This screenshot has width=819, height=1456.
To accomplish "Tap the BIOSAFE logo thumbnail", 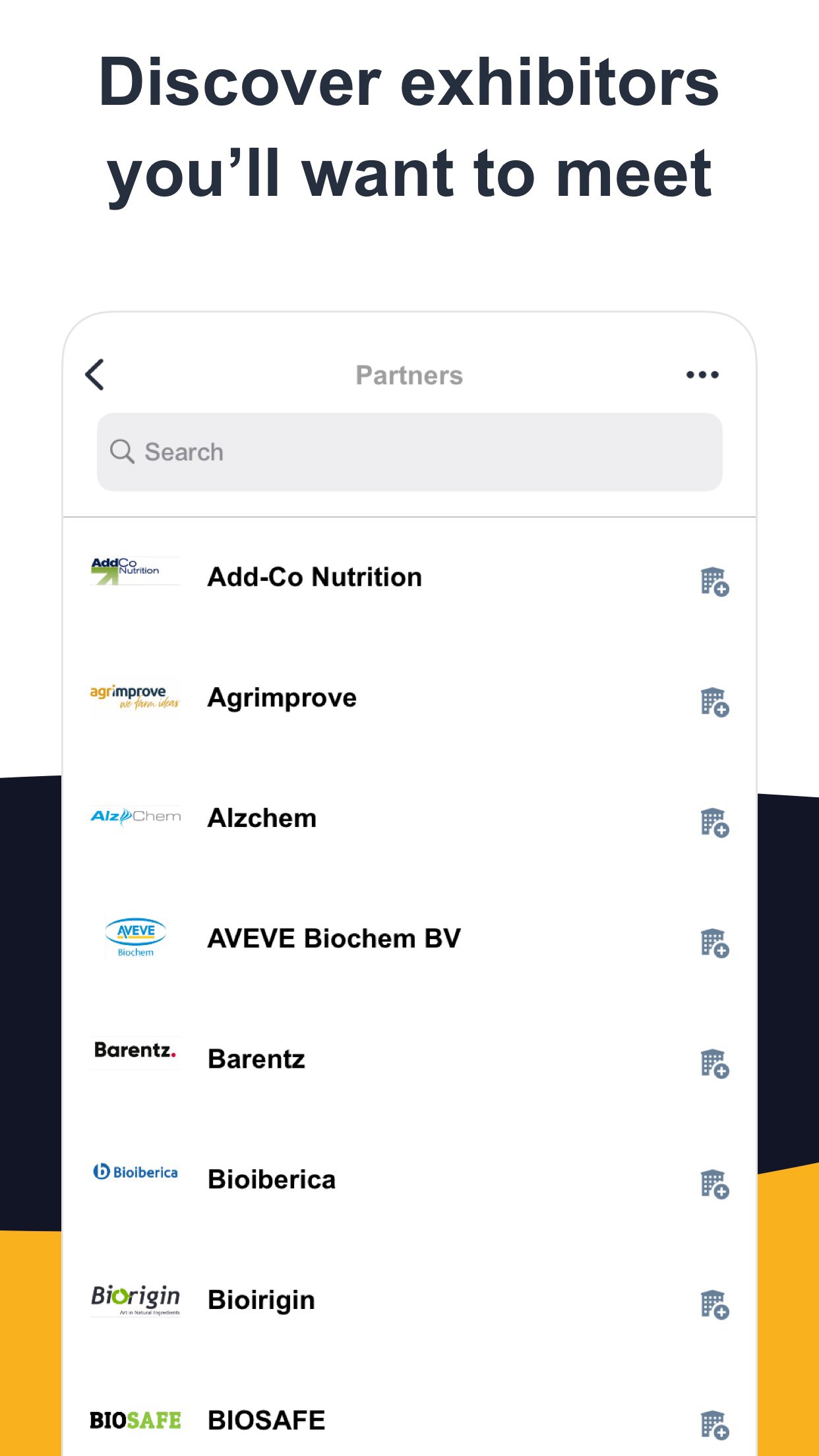I will click(x=135, y=1420).
